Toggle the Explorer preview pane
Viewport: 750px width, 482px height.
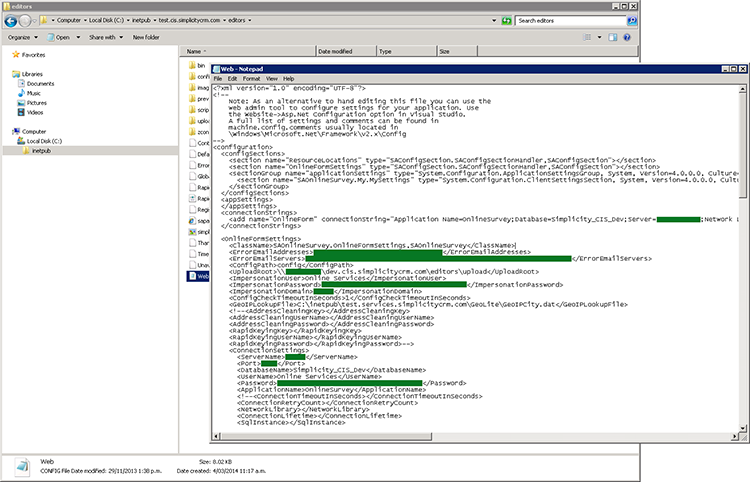pyautogui.click(x=613, y=37)
